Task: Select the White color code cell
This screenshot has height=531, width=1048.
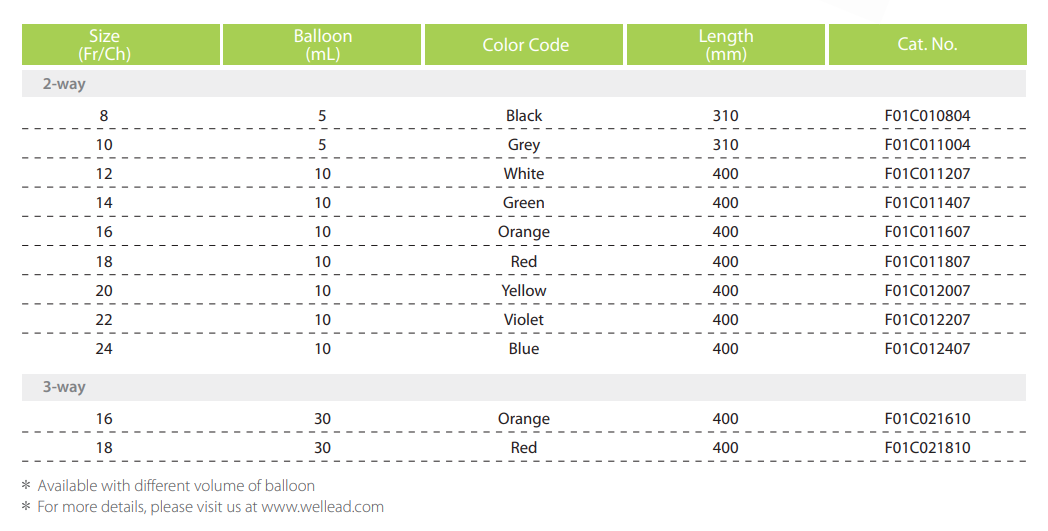Action: 524,174
